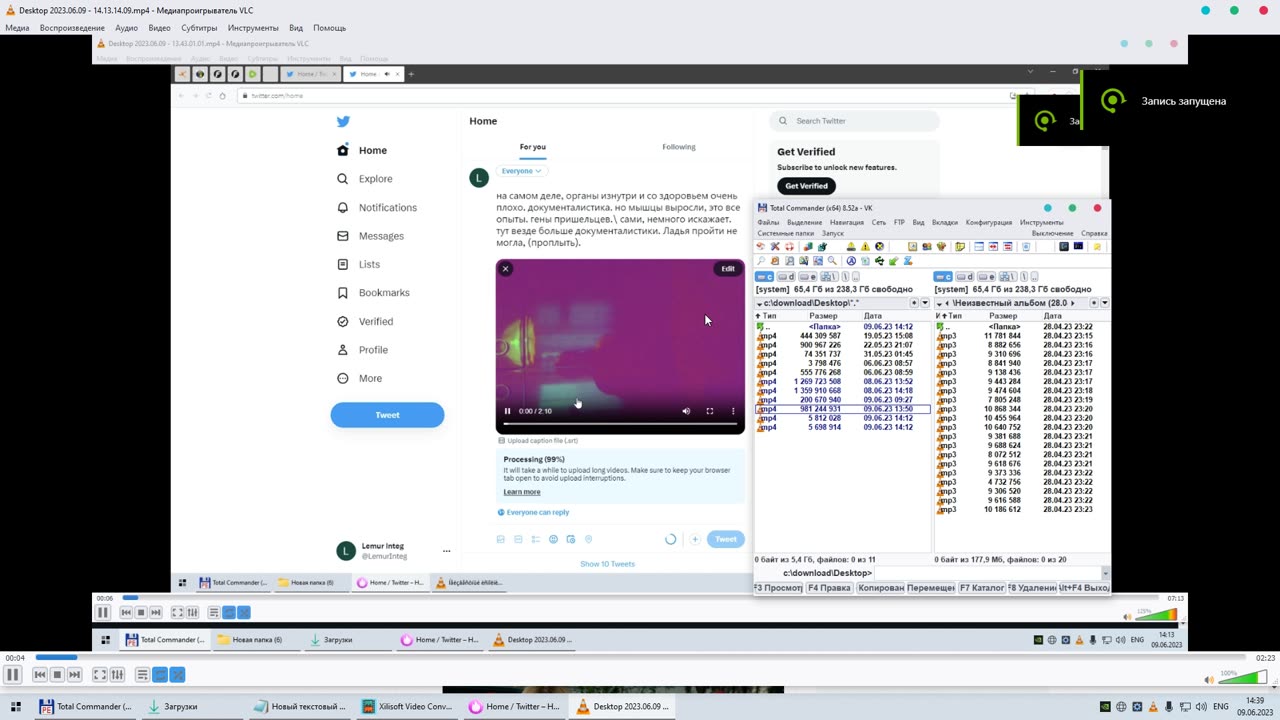Mute the tweet's embedded video
This screenshot has width=1280, height=720.
pyautogui.click(x=686, y=411)
